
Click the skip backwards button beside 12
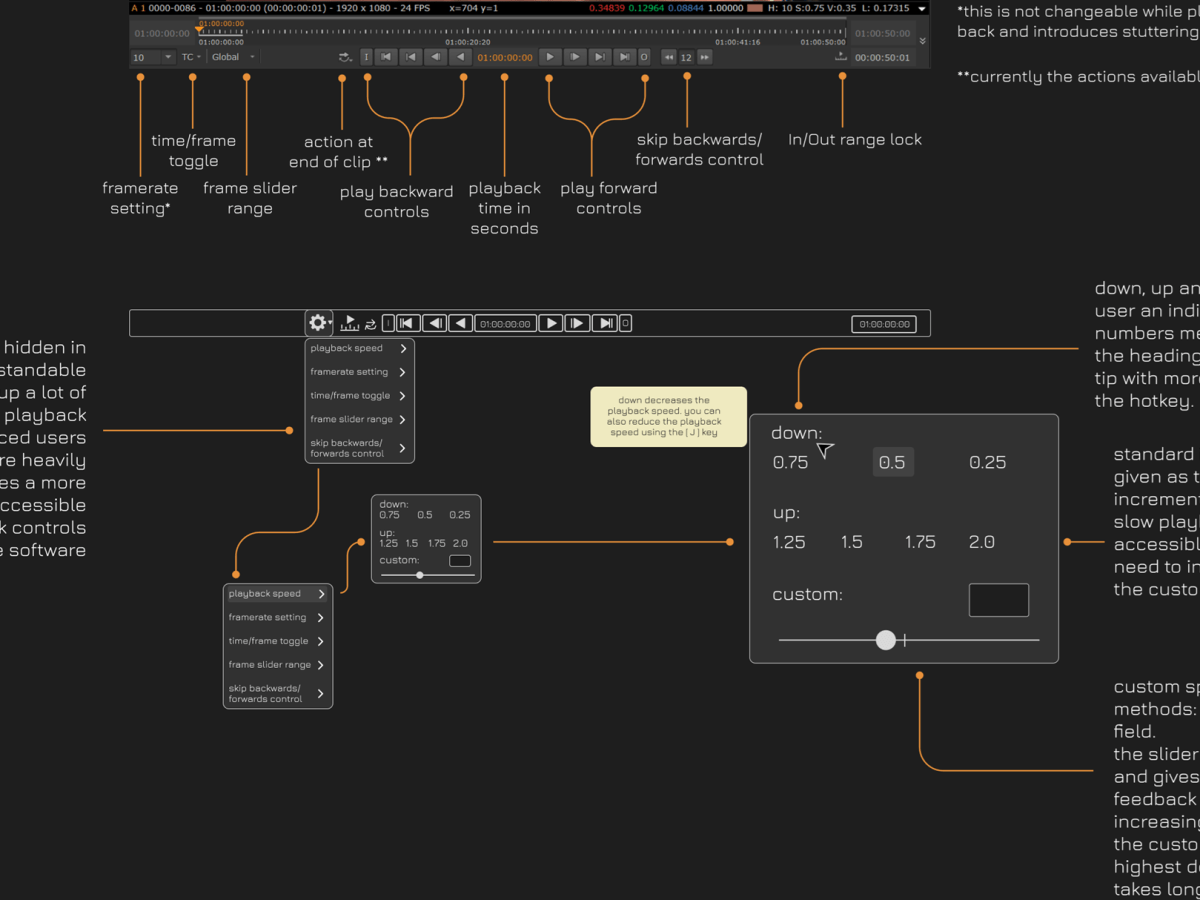(x=669, y=57)
